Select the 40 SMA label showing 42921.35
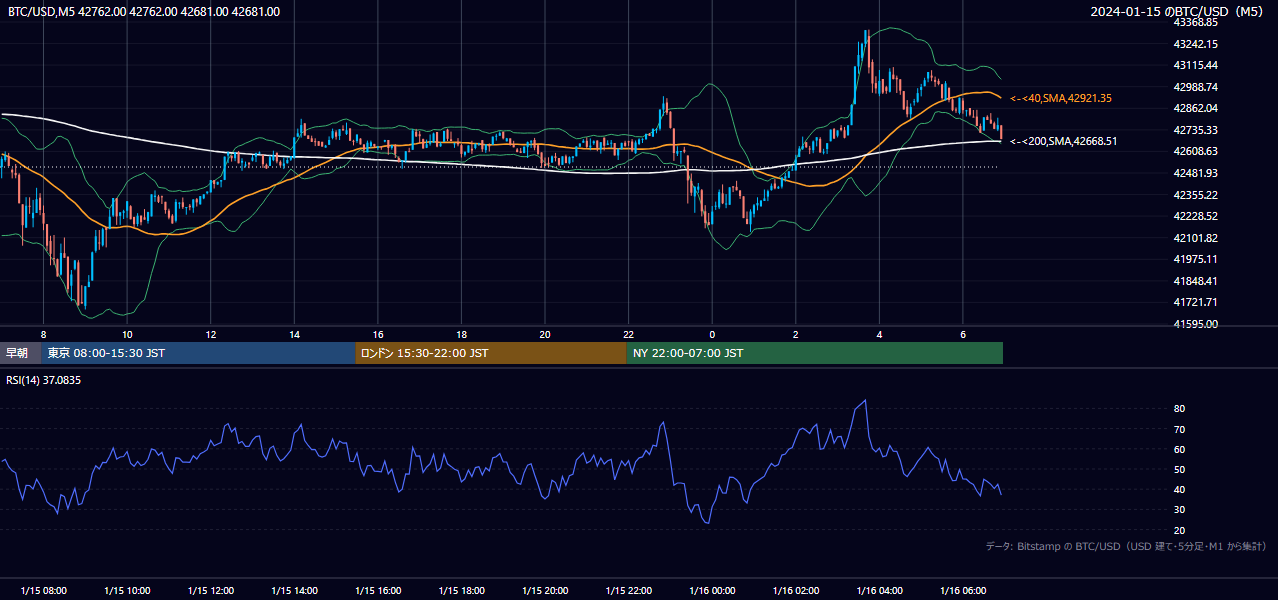The image size is (1278, 600). pos(1060,98)
